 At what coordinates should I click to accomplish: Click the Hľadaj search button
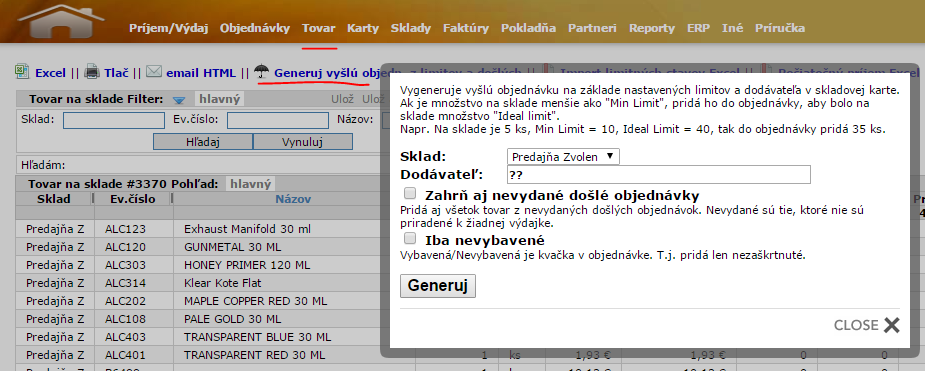[x=203, y=142]
